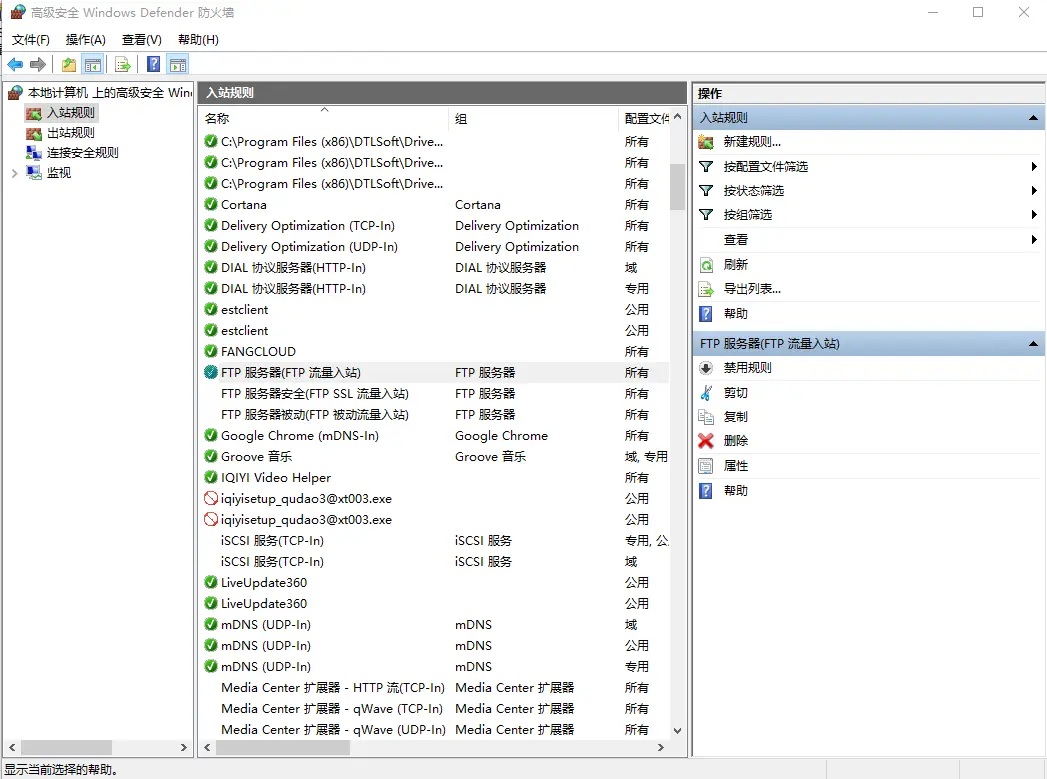Click 帮助 under the 入站规则 section

pos(735,314)
